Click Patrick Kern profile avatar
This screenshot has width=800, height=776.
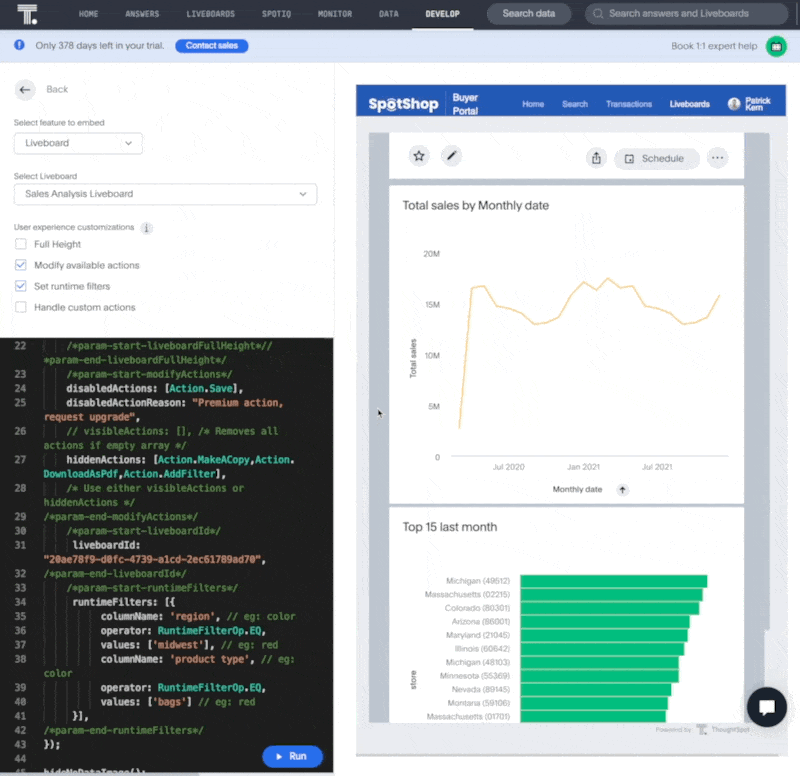tap(734, 104)
